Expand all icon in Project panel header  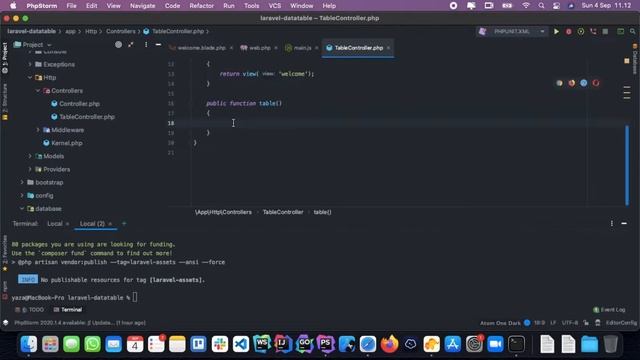coord(131,44)
